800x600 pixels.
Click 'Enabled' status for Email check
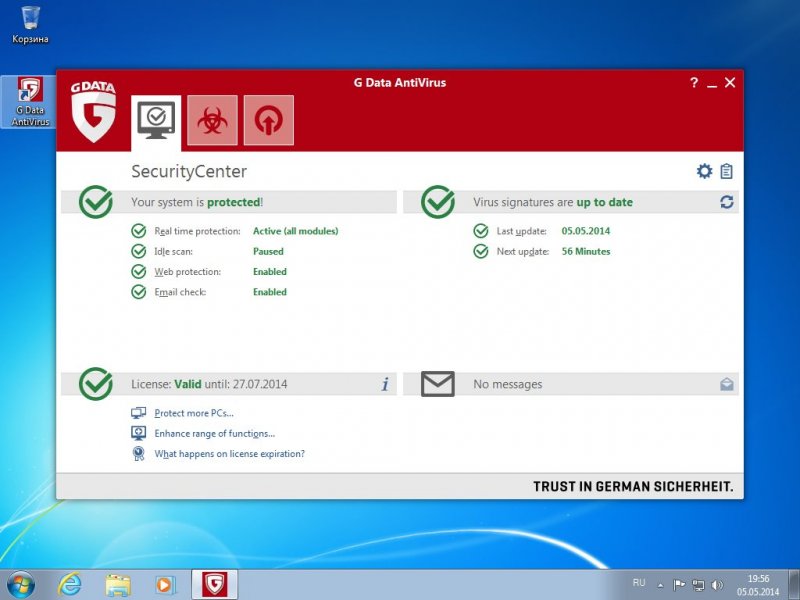(x=270, y=292)
